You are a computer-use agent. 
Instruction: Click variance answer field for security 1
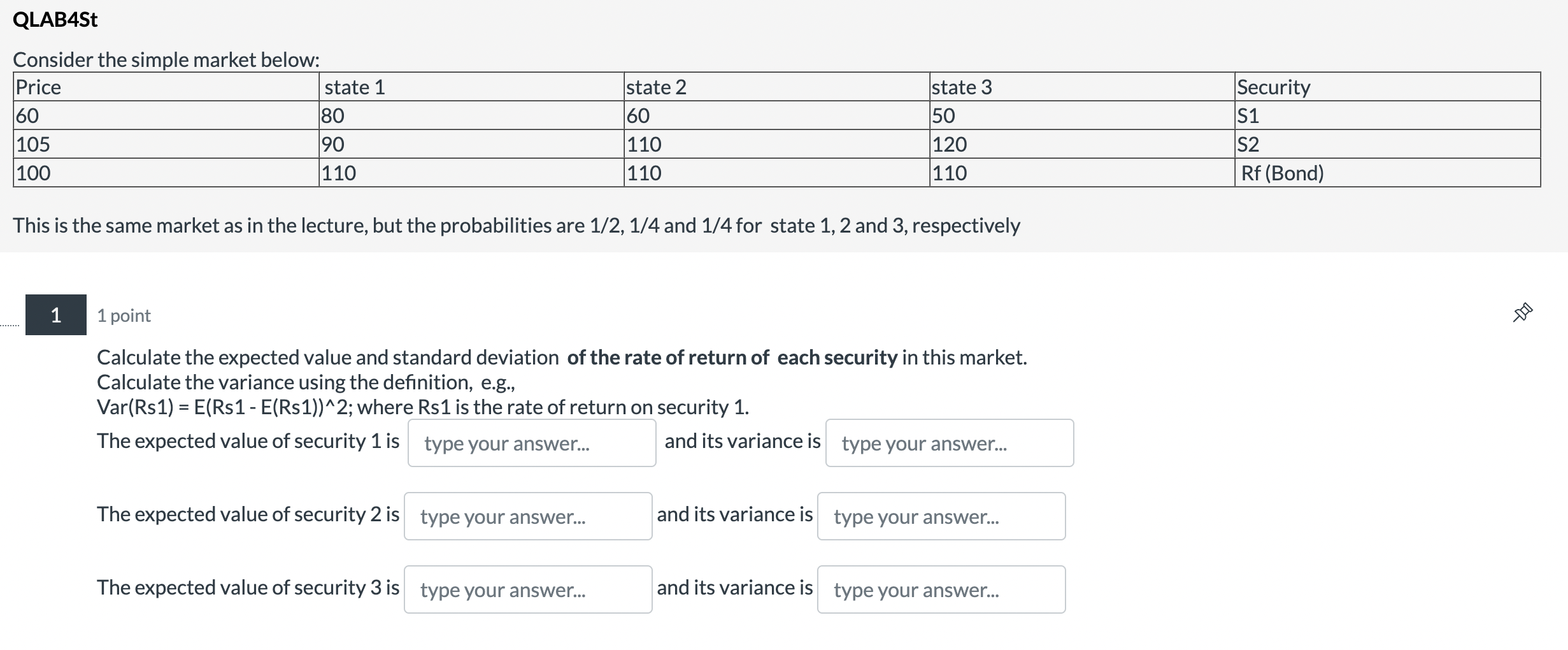(950, 443)
